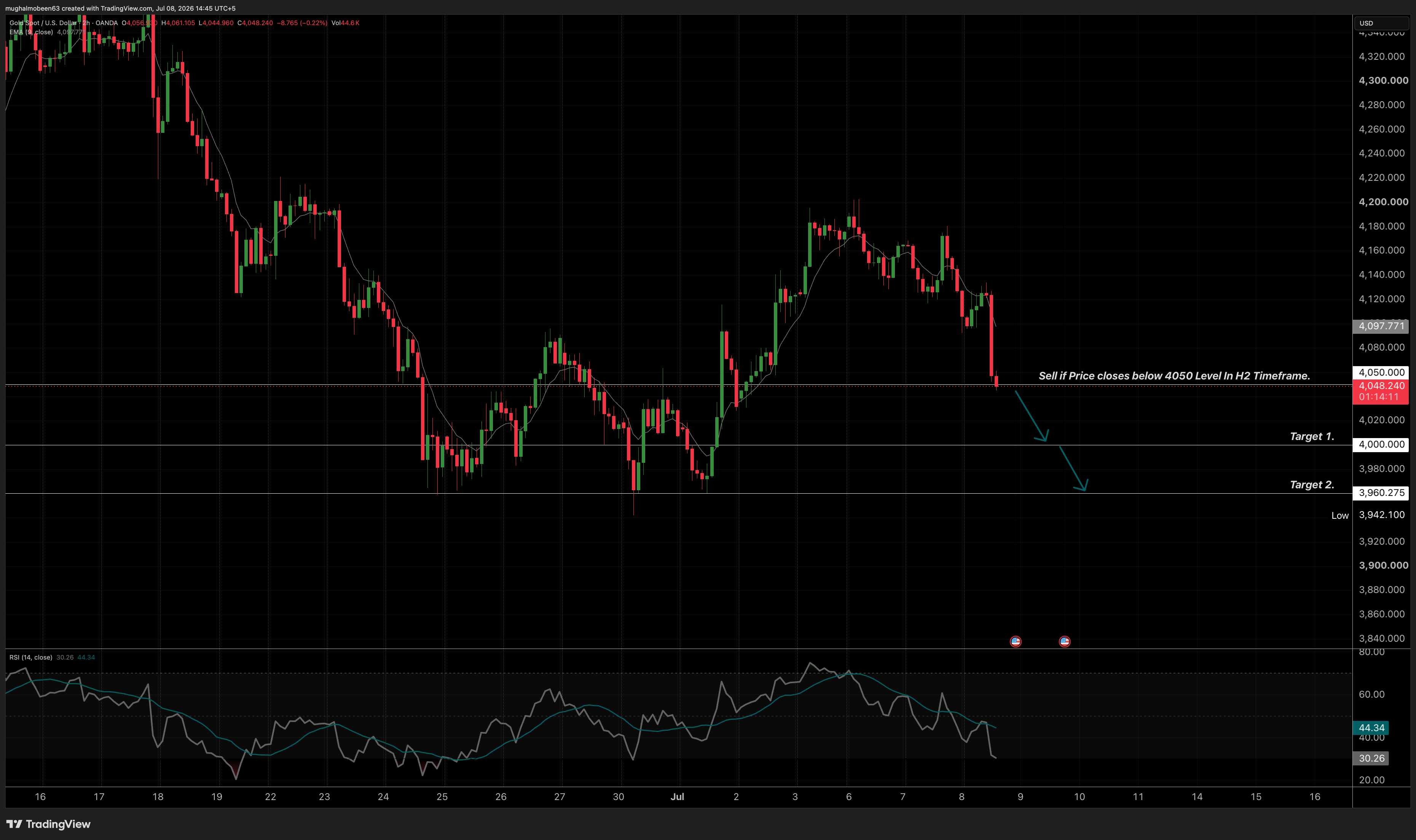Click the '14' date label on the time axis
The height and width of the screenshot is (840, 1416).
tap(1197, 796)
